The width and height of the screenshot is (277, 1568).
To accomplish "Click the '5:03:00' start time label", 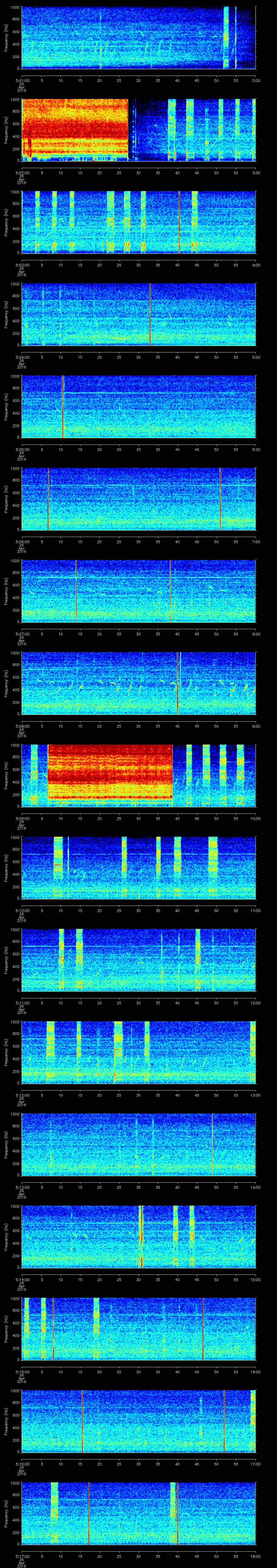I will point(22,265).
